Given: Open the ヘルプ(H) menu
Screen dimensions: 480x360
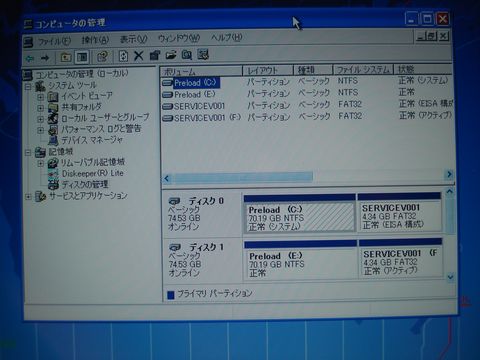Looking at the screenshot, I should coord(226,37).
